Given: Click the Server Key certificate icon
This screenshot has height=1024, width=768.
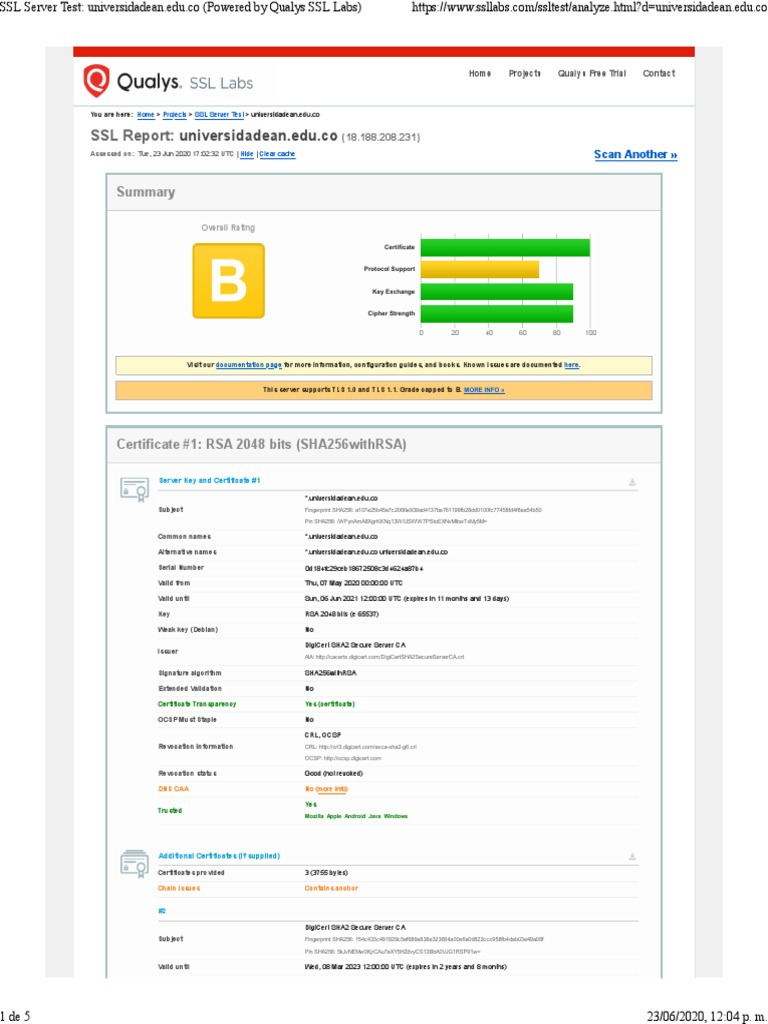Looking at the screenshot, I should coord(134,490).
